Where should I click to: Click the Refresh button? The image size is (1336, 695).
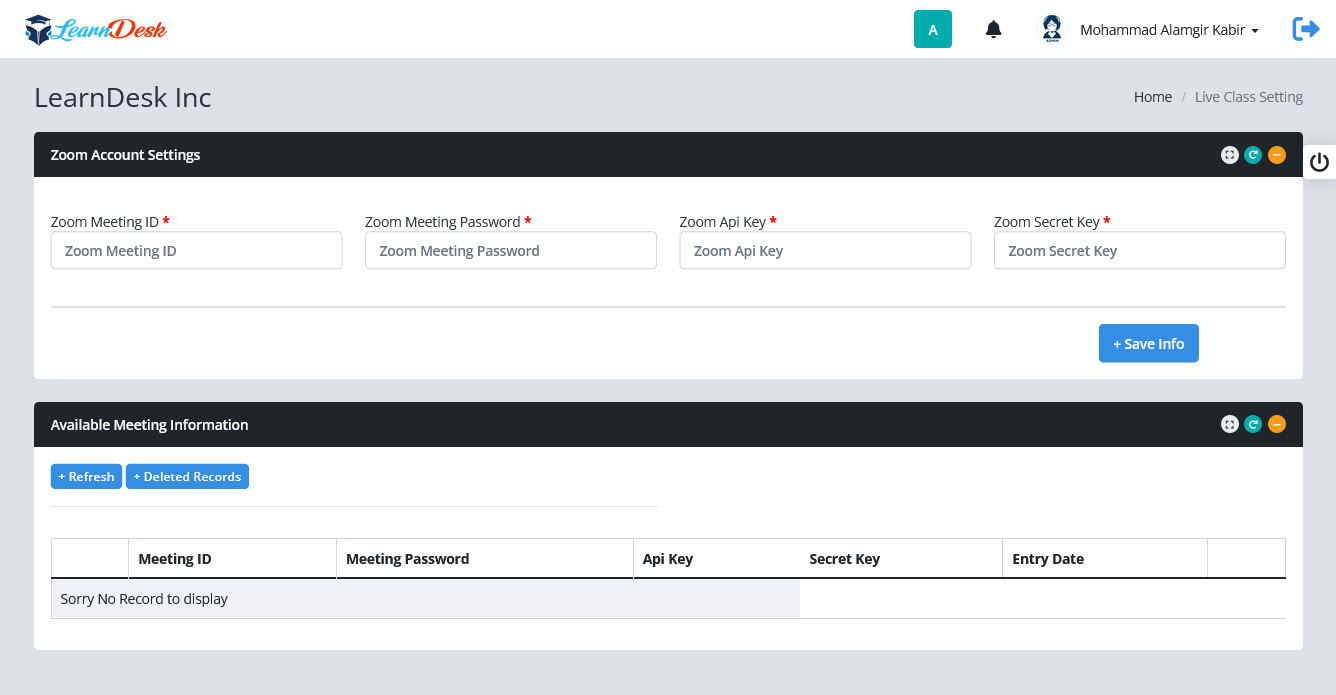pos(86,477)
